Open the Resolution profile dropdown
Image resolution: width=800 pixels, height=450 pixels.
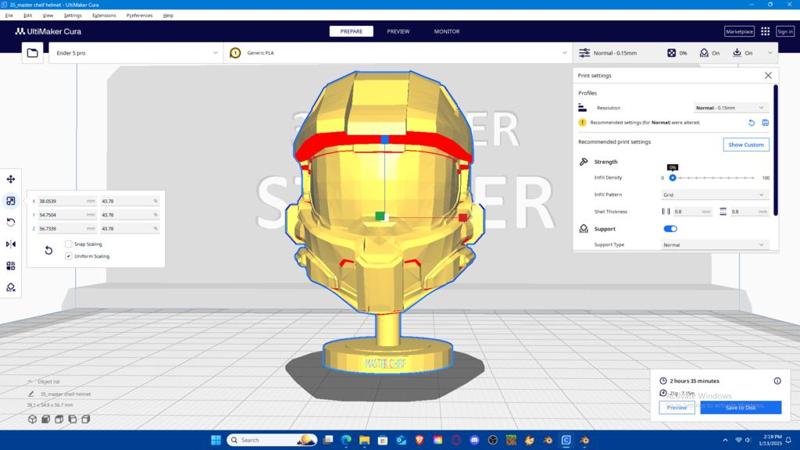click(731, 108)
